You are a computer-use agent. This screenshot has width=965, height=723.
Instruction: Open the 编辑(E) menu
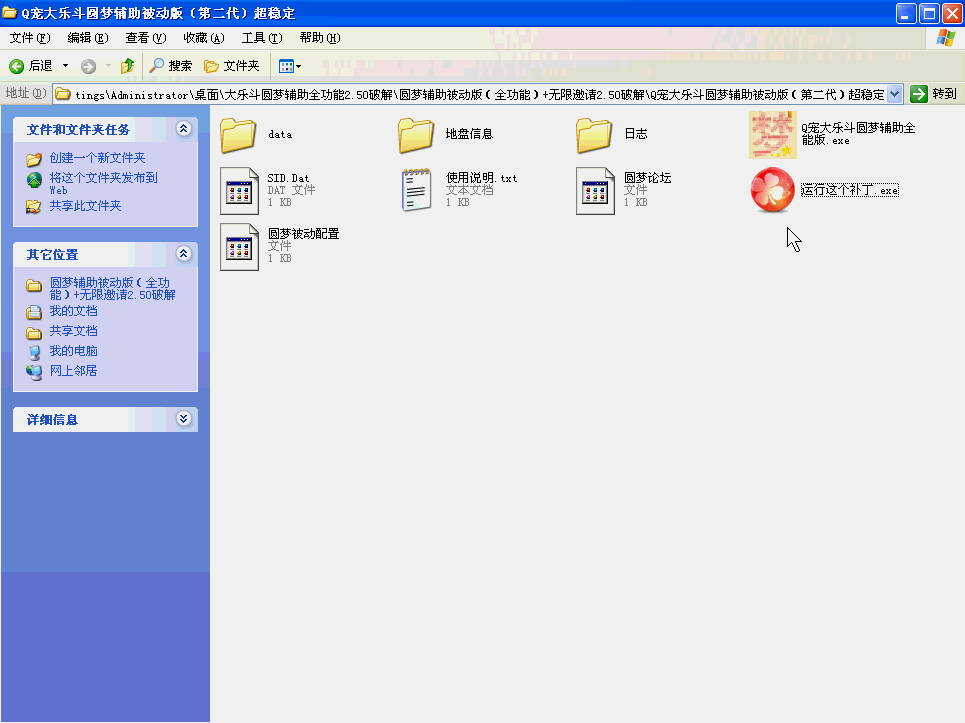pyautogui.click(x=87, y=38)
